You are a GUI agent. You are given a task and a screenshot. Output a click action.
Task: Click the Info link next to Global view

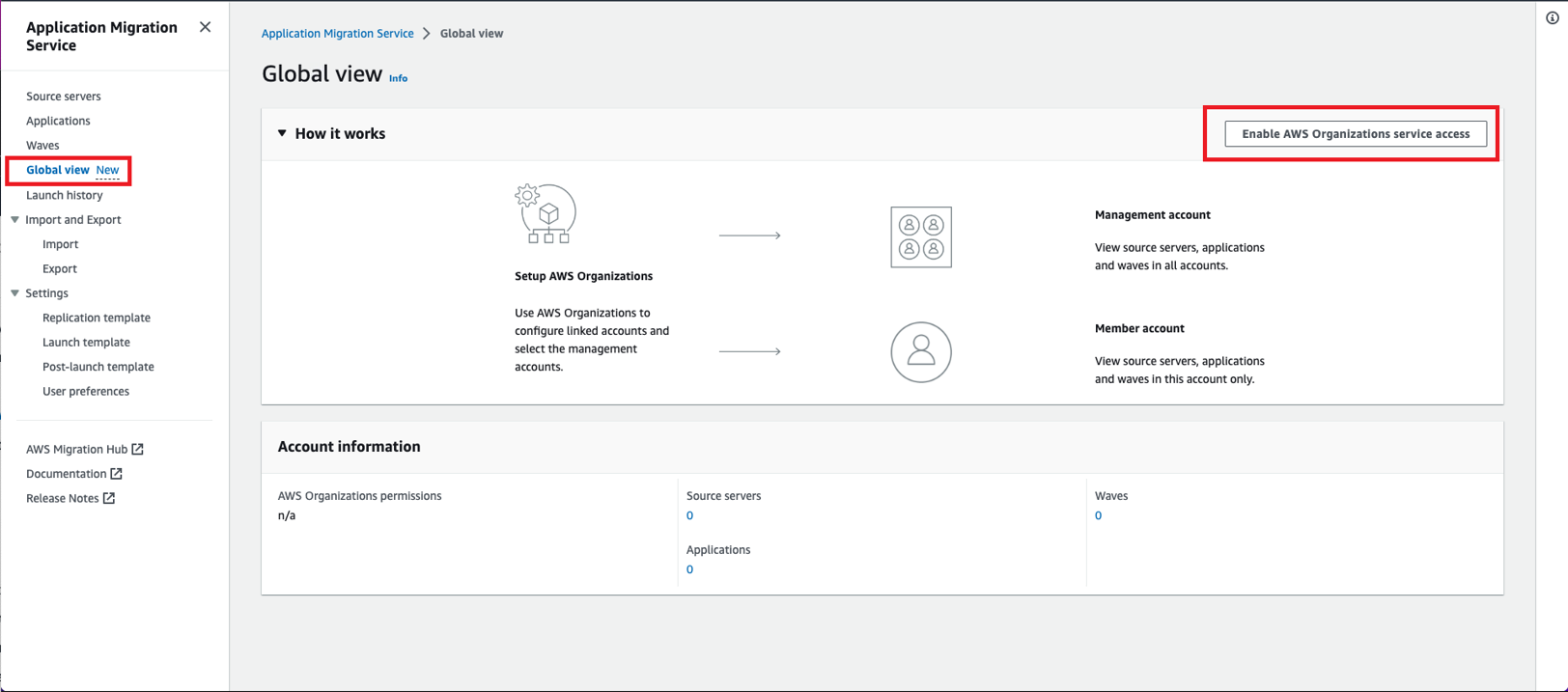click(x=398, y=78)
